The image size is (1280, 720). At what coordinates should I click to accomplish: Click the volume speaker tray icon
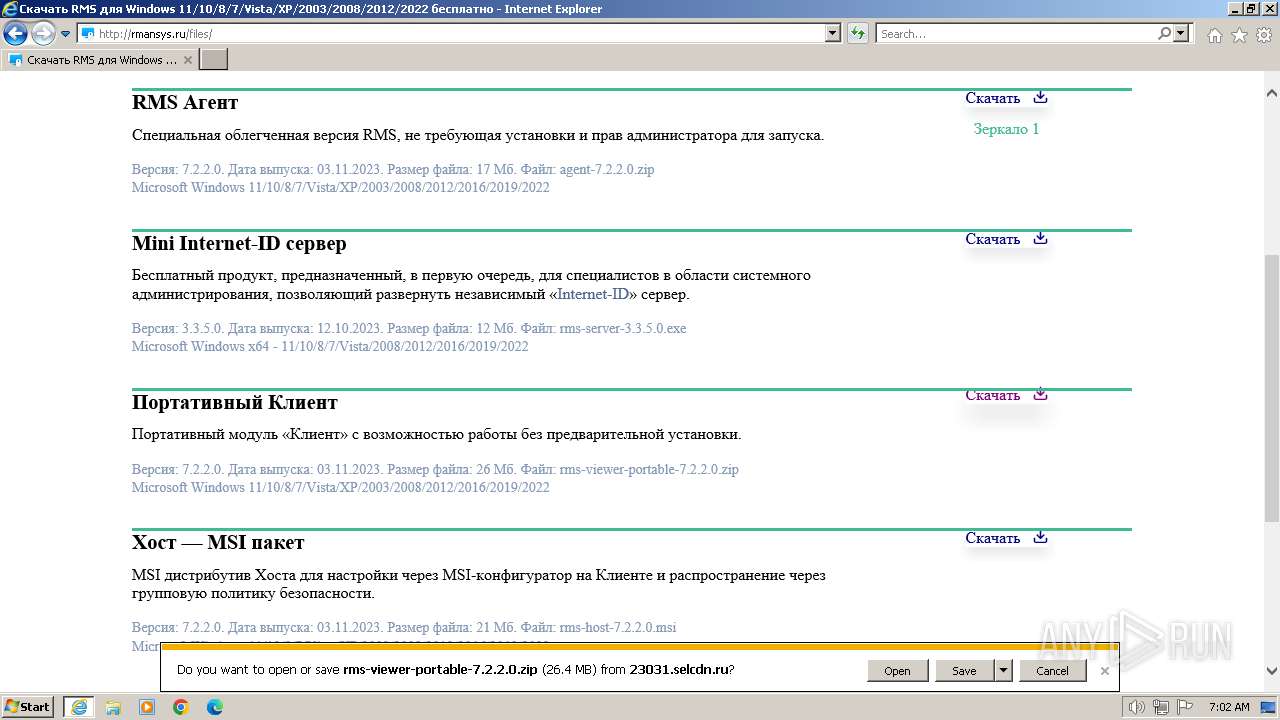pos(1137,707)
